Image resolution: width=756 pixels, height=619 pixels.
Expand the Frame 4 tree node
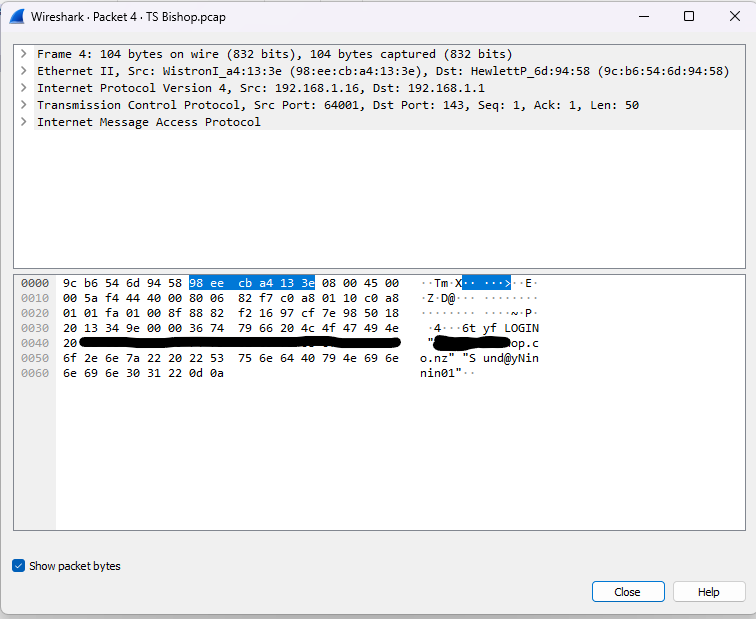point(23,54)
